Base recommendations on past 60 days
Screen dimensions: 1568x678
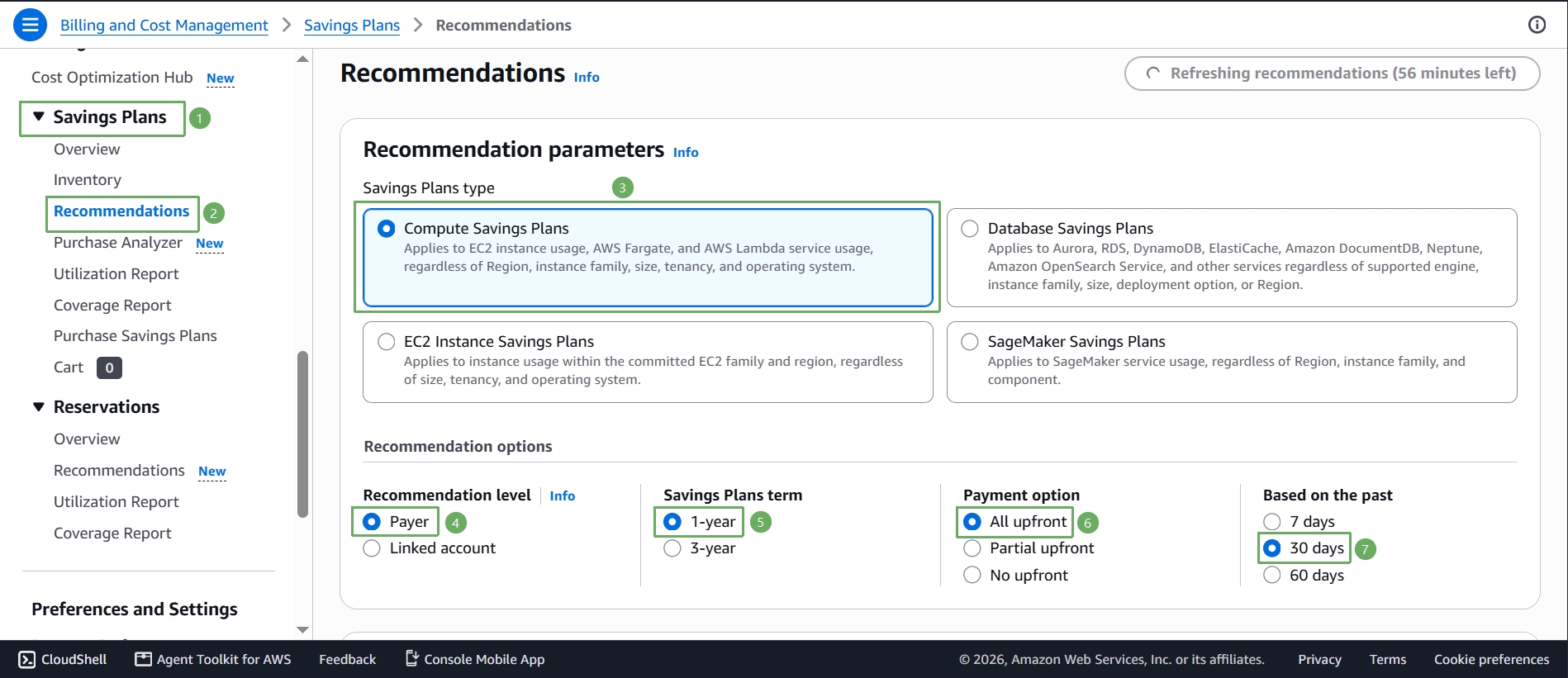[x=1272, y=575]
